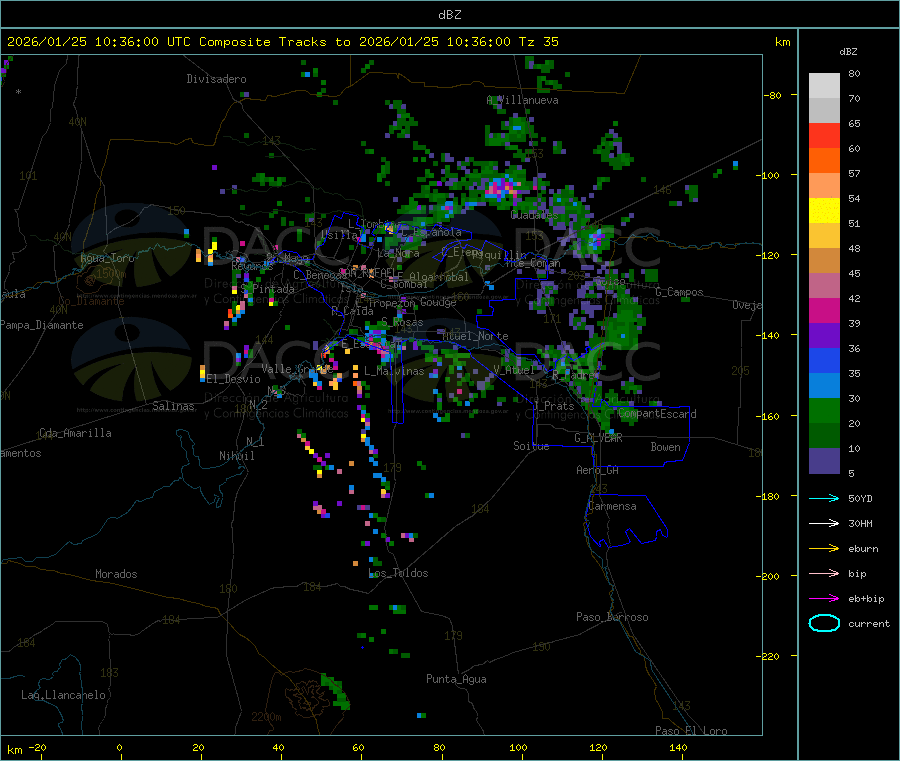
Task: Click the 'Bowen' map label
Action: click(665, 447)
